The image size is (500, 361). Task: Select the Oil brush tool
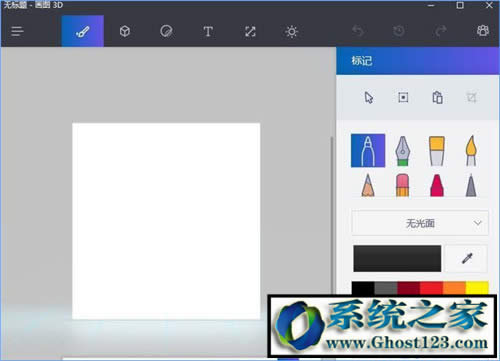pos(437,151)
